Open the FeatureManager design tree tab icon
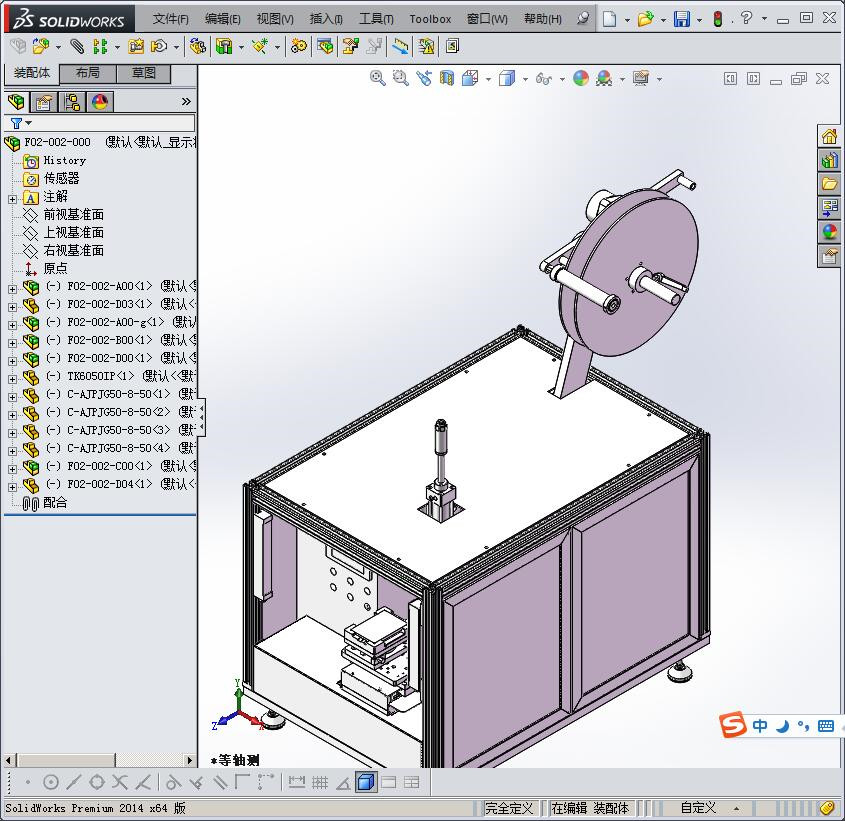Viewport: 845px width, 821px height. click(x=16, y=102)
